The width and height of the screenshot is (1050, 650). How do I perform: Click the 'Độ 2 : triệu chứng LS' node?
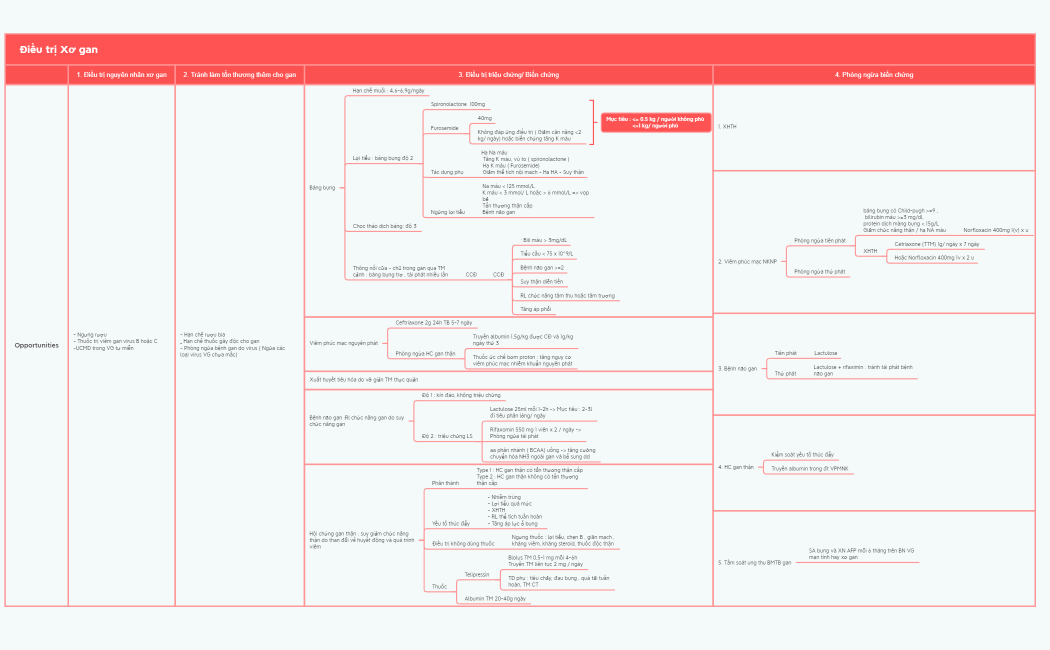(x=447, y=436)
